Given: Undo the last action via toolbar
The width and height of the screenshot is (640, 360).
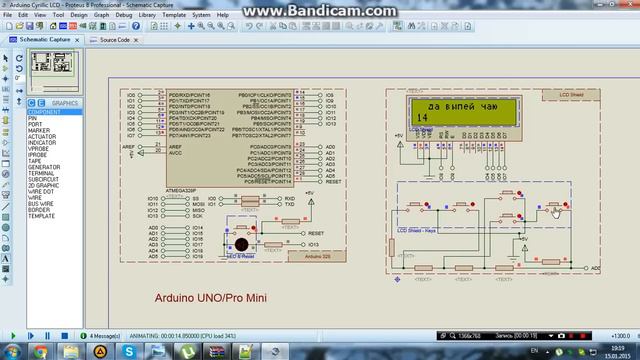Looking at the screenshot, I should click(x=249, y=26).
